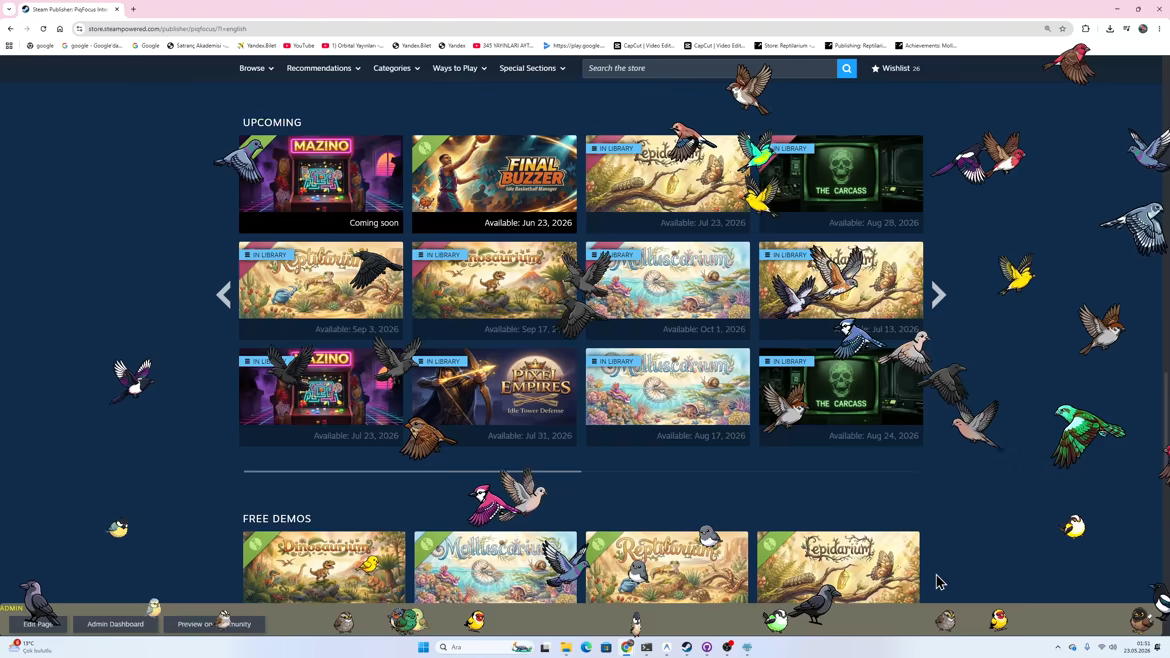Open The Carcass card available Aug 24
Image resolution: width=1170 pixels, height=658 pixels.
841,397
